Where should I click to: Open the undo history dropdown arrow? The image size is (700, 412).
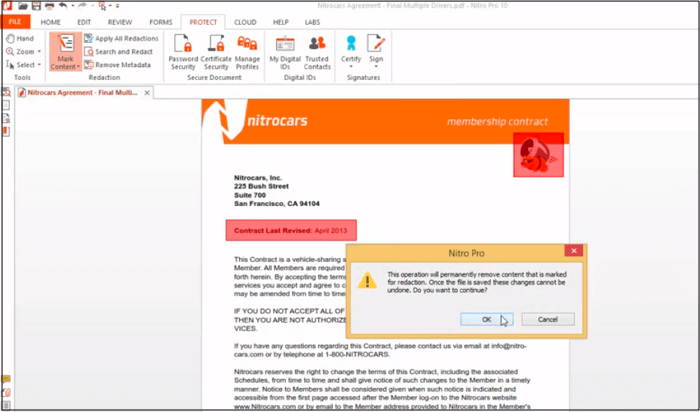[x=72, y=6]
